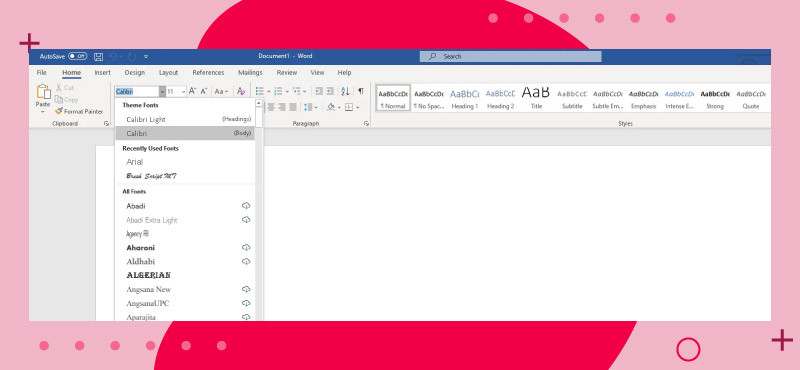Click the Undo arrow in title bar
This screenshot has height=370, width=800.
click(113, 57)
